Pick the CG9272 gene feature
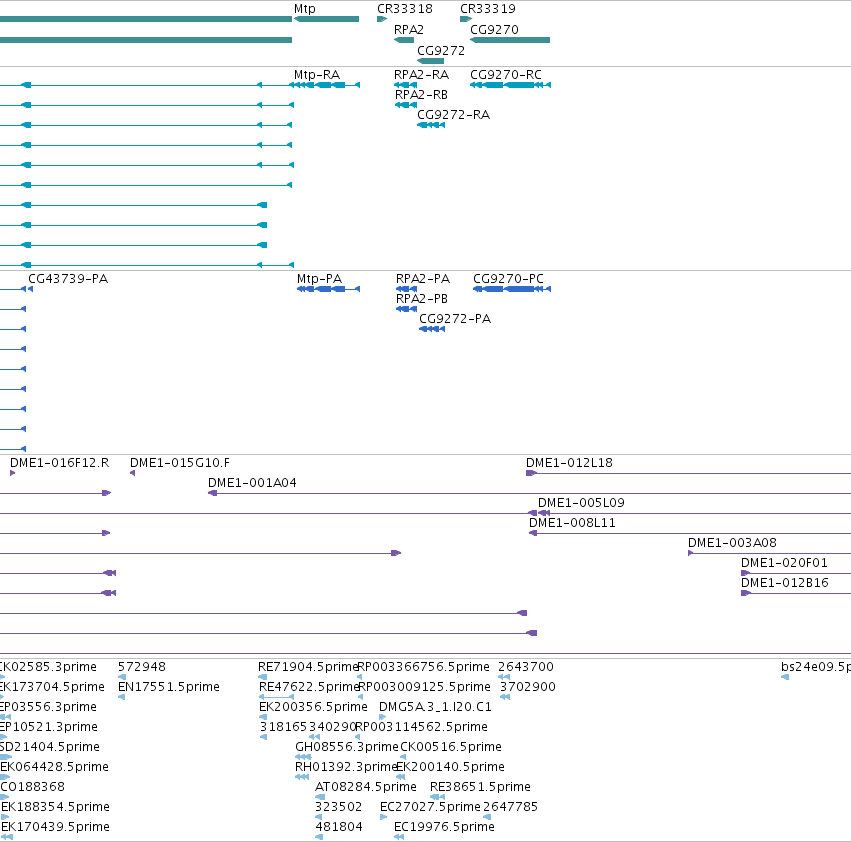The image size is (851, 842). (430, 61)
